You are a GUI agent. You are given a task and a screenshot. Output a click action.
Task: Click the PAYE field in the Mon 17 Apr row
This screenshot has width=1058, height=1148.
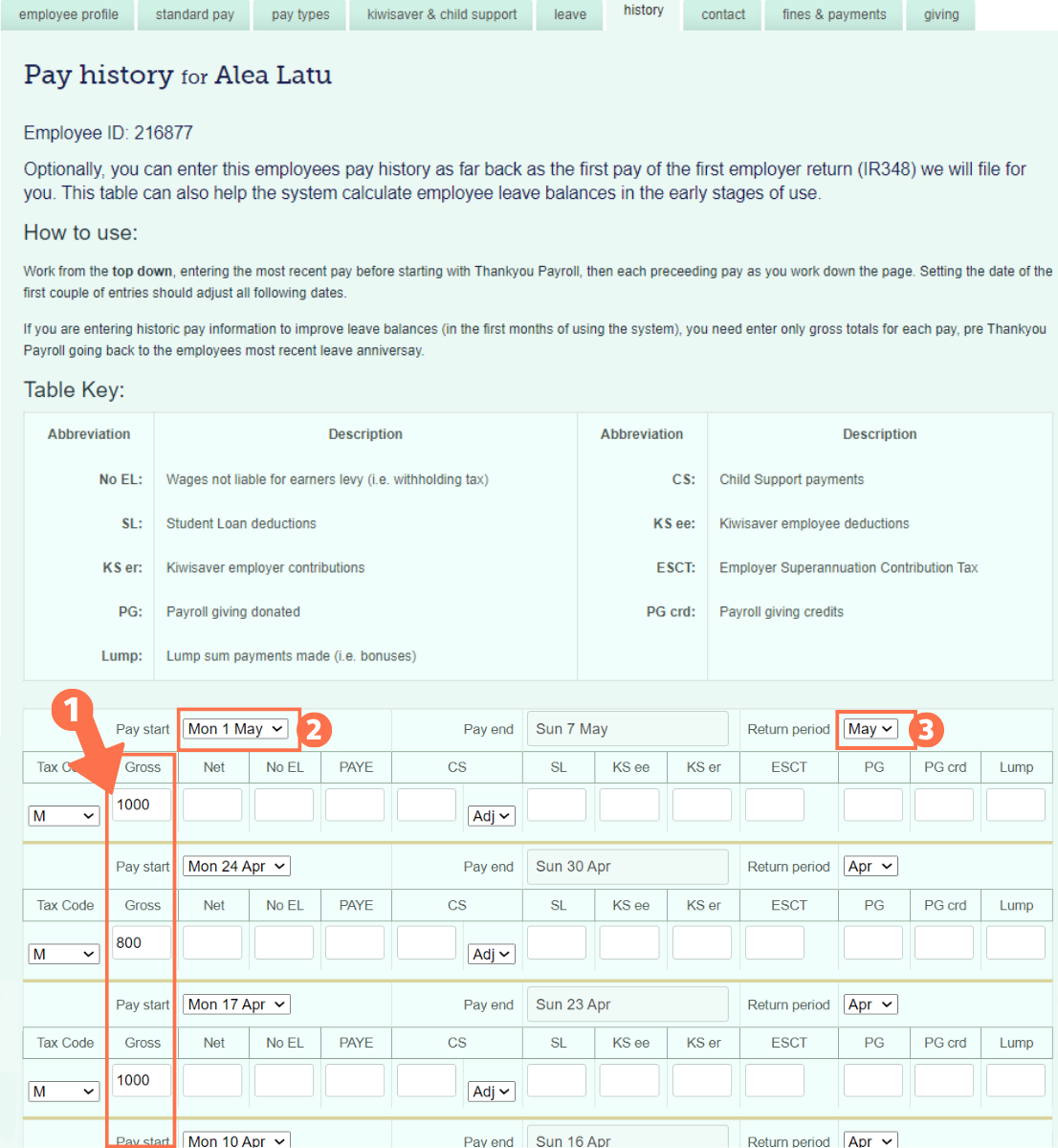pyautogui.click(x=355, y=1080)
